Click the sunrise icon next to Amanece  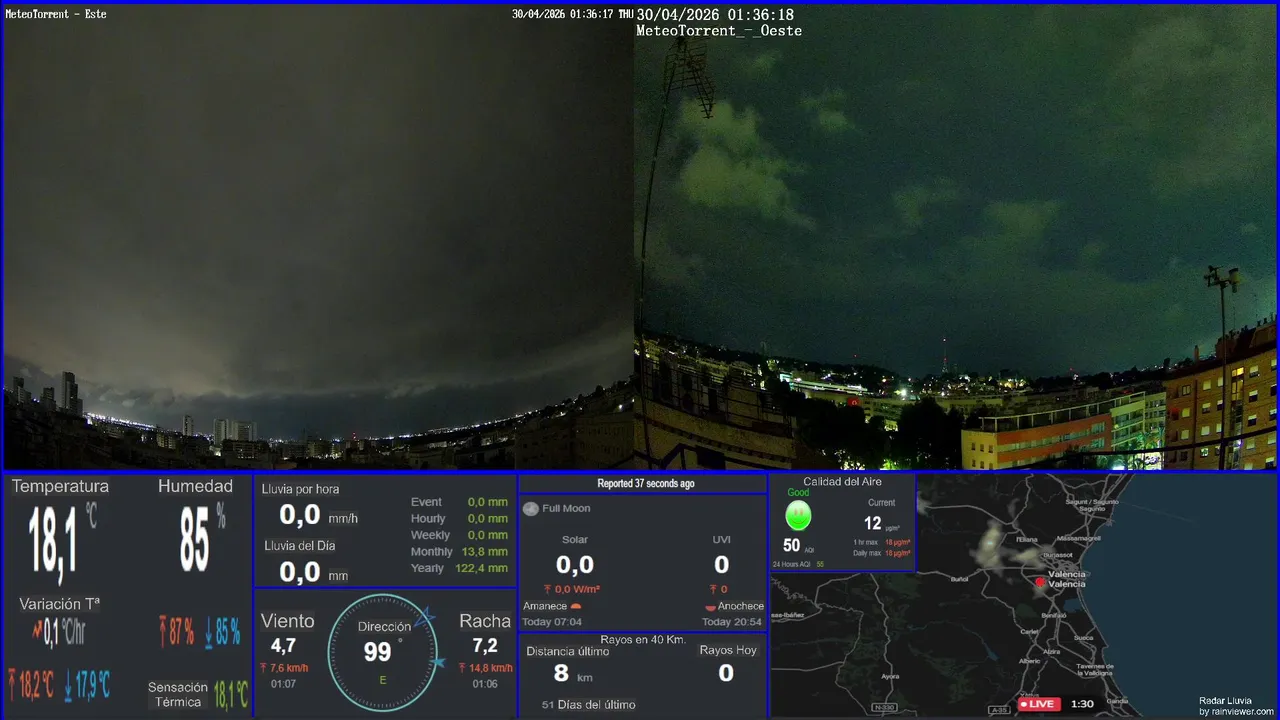(576, 606)
